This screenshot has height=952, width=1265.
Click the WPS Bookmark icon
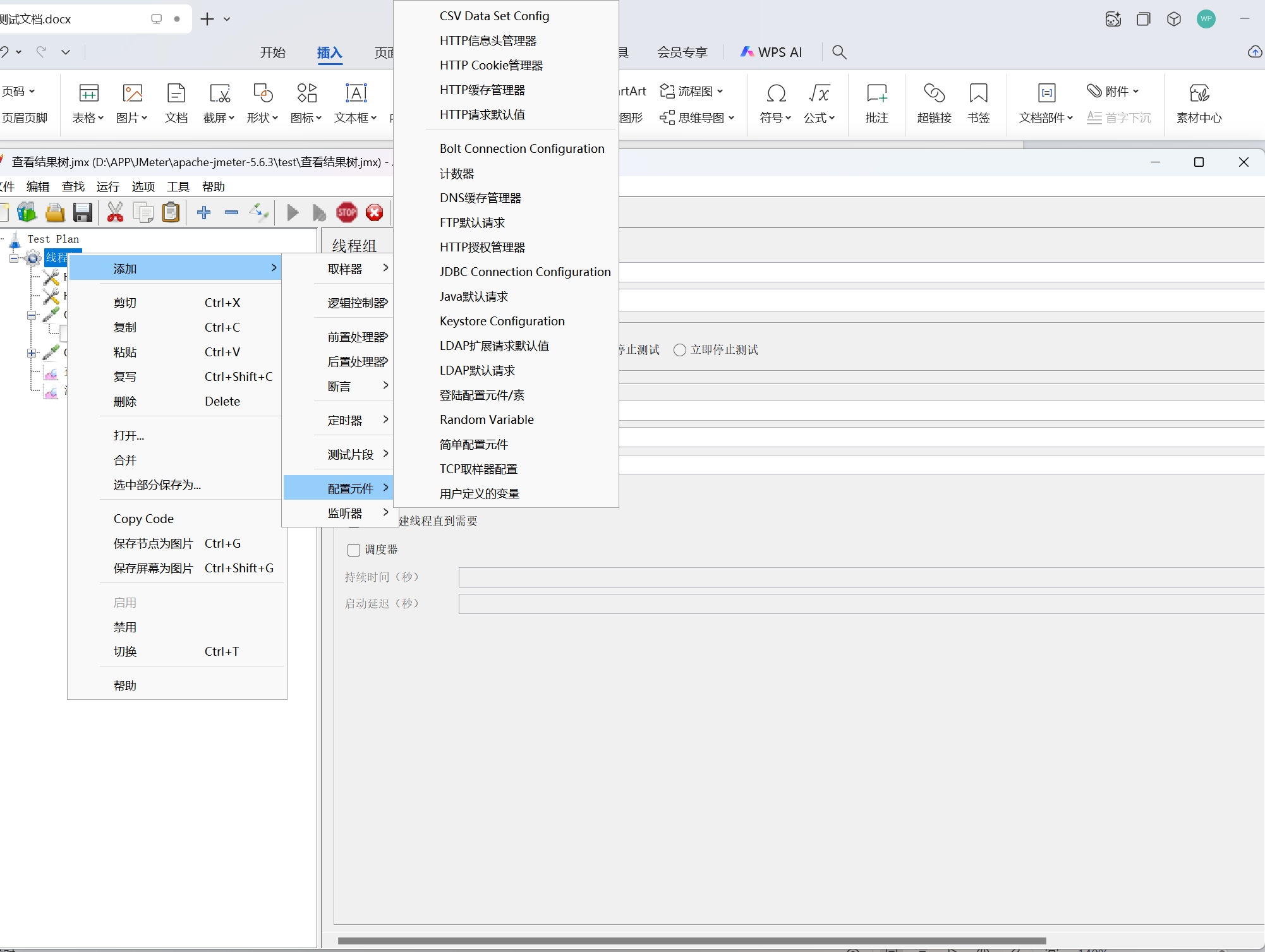coord(978,102)
